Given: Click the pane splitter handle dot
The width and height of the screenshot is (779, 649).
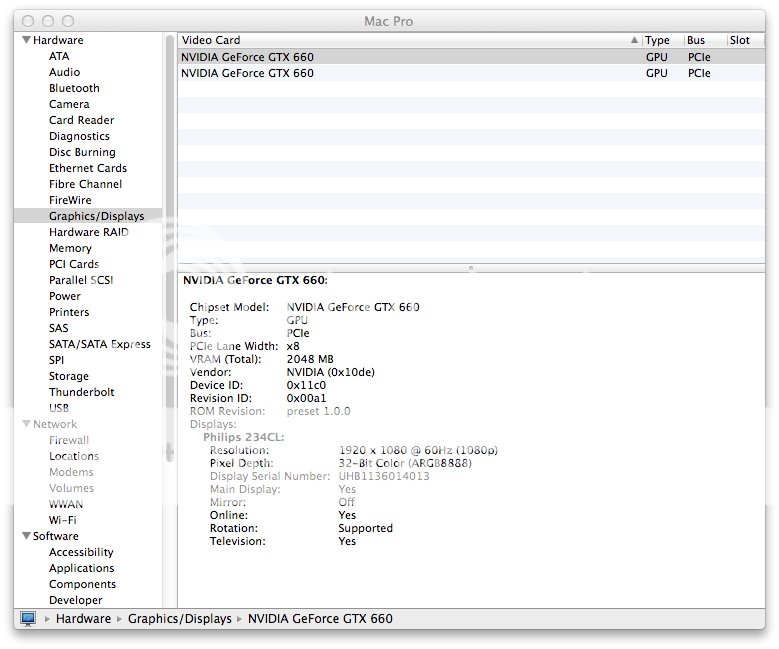Looking at the screenshot, I should [471, 268].
